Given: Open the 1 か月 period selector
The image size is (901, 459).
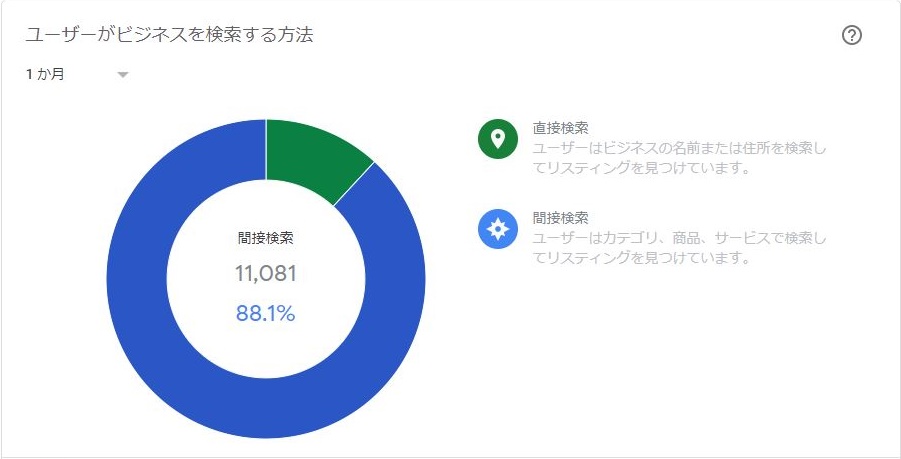Looking at the screenshot, I should pyautogui.click(x=45, y=74).
